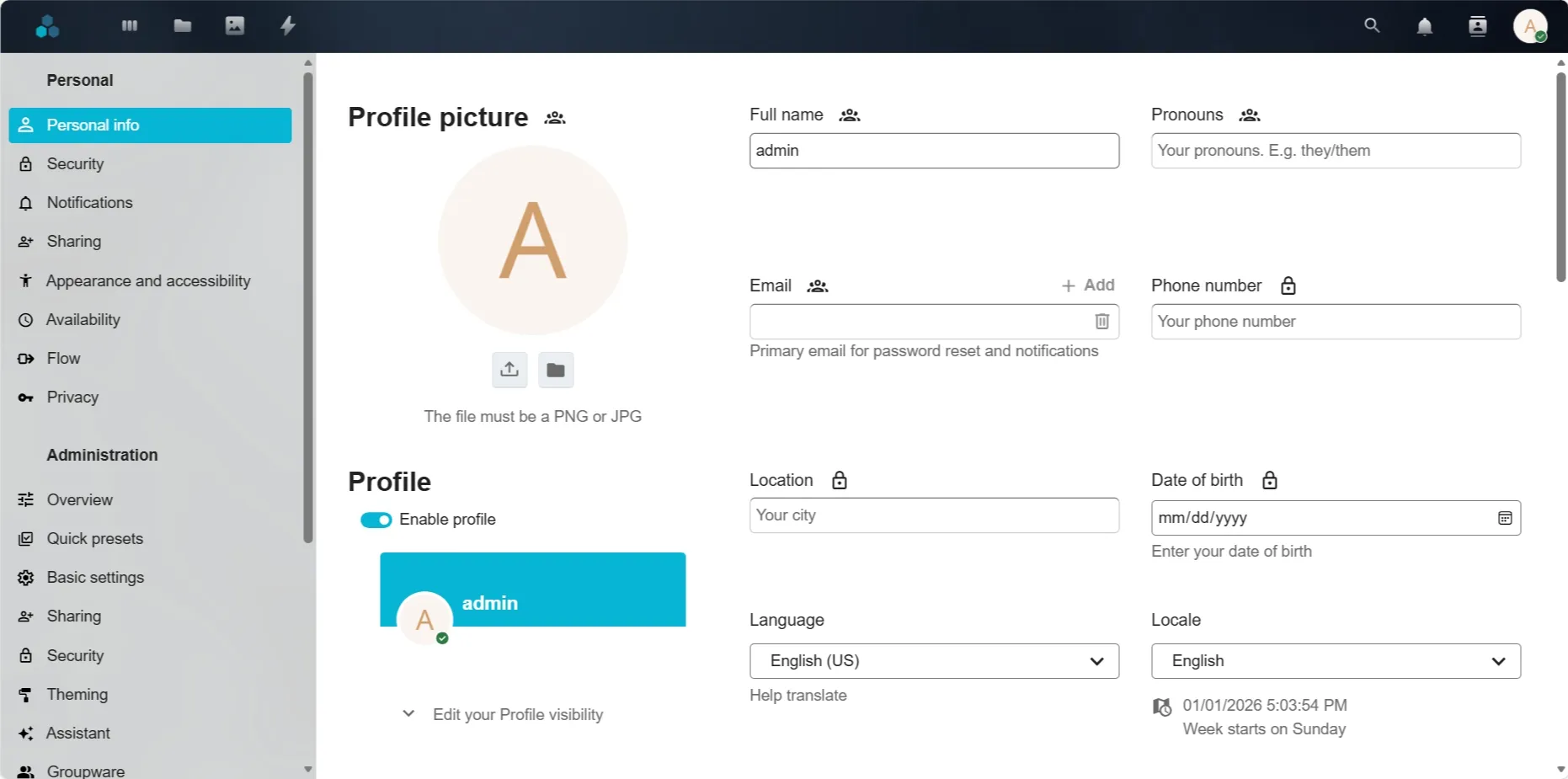Upload a profile picture from device
The image size is (1568, 779).
coord(509,370)
